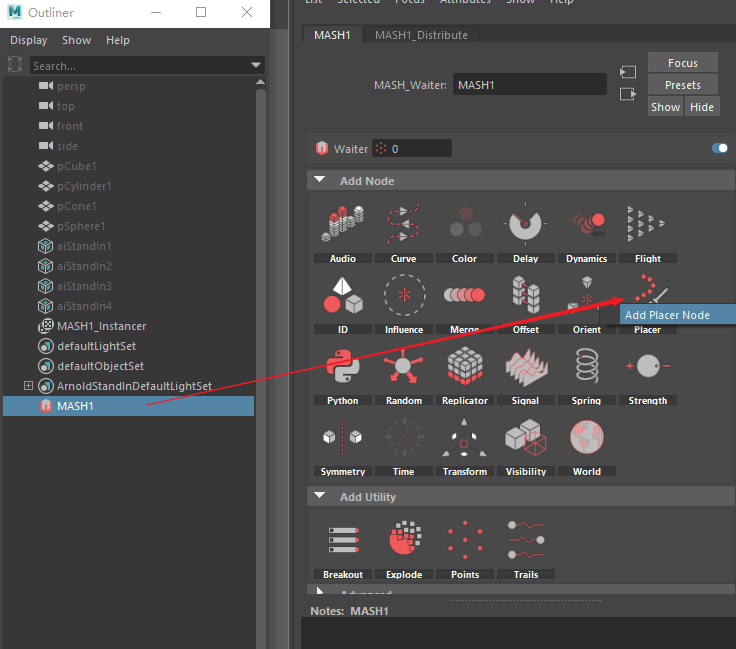This screenshot has width=736, height=649.
Task: Open the Outliner Display menu
Action: [x=29, y=40]
